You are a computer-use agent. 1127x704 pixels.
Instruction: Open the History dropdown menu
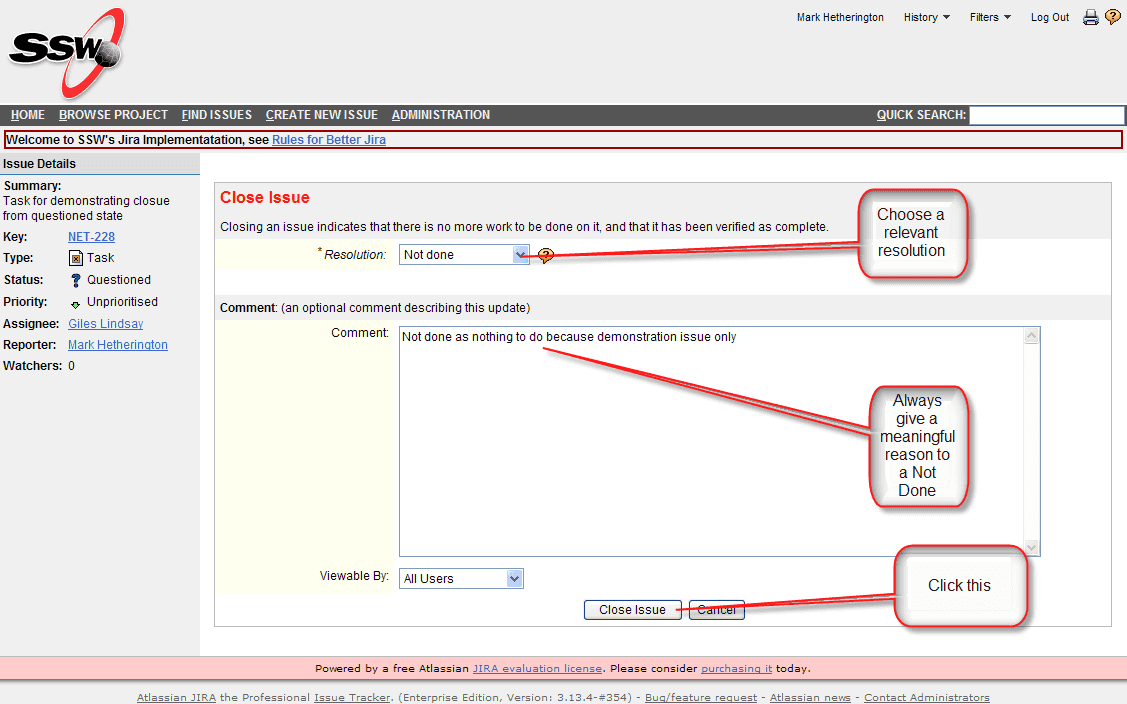926,17
